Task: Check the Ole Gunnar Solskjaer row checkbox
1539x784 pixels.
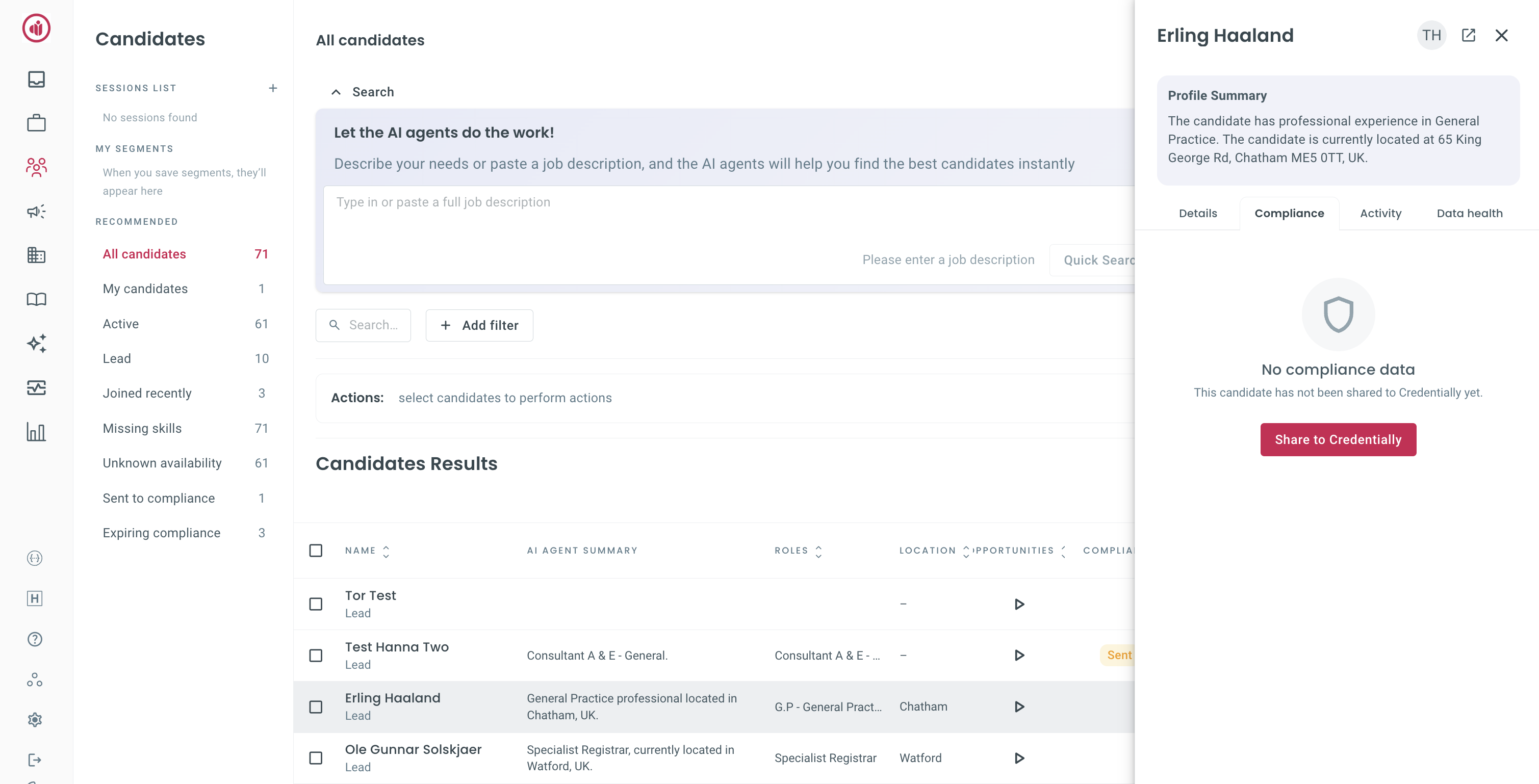Action: (x=316, y=759)
